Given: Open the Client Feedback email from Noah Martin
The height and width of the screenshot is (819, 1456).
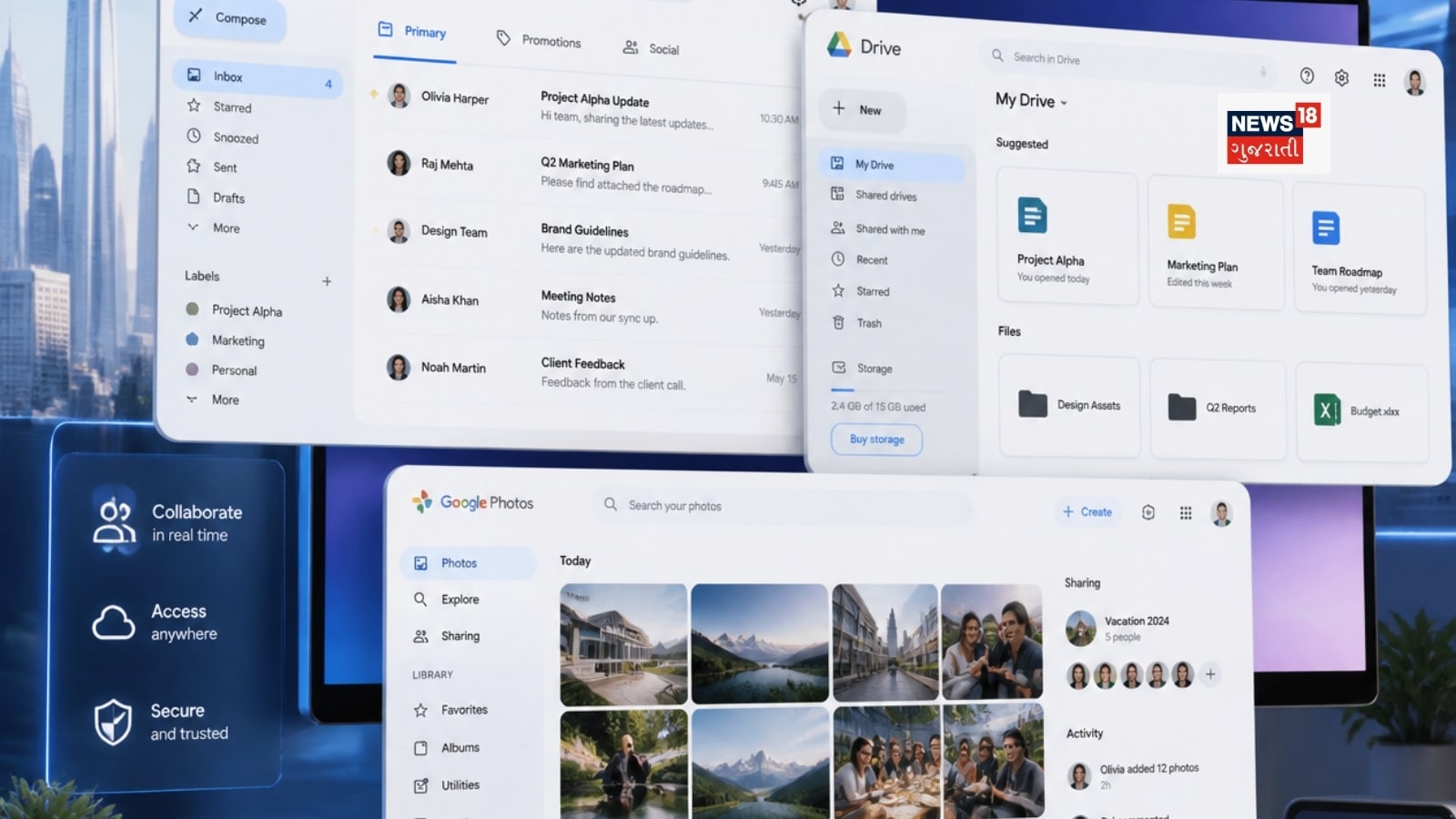Looking at the screenshot, I should (587, 373).
